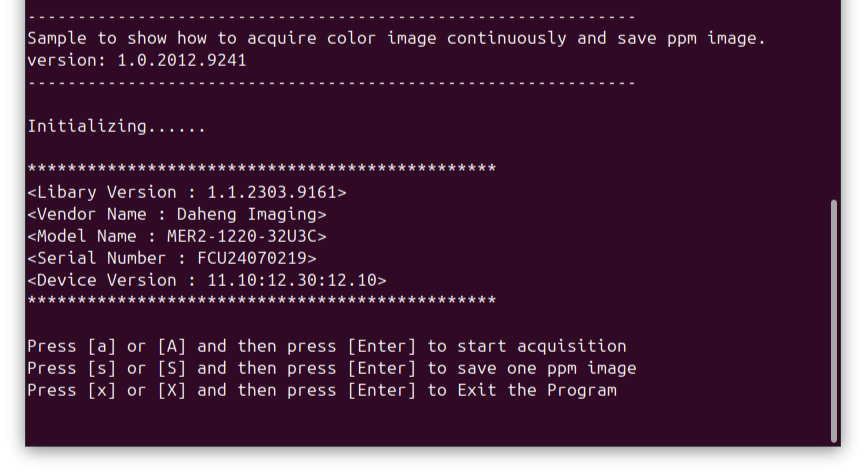
Task: Click the "Initializing......" status line
Action: coord(116,127)
